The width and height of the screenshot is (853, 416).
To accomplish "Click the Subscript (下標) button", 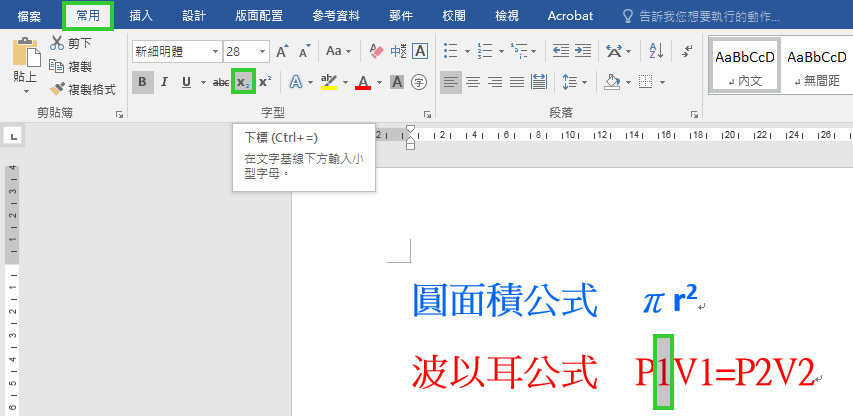I will pos(242,82).
